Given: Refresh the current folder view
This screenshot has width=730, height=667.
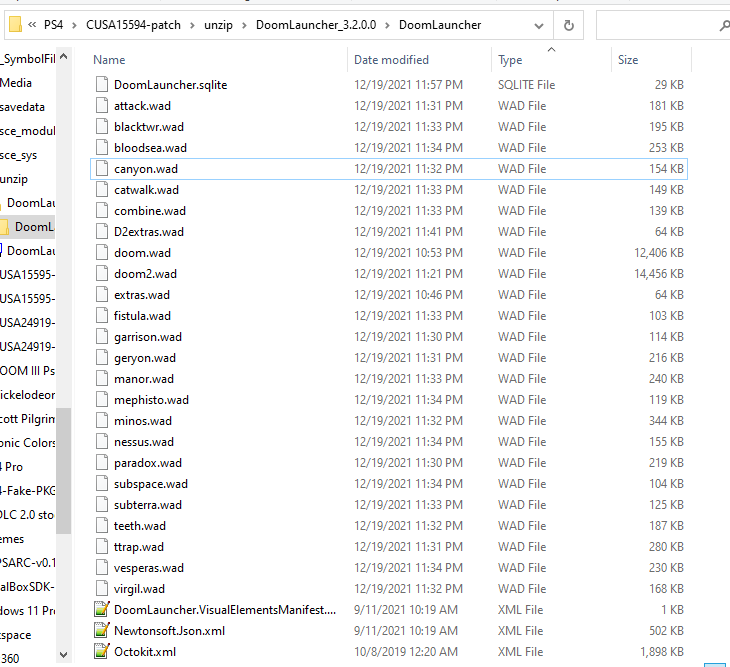Looking at the screenshot, I should click(568, 25).
